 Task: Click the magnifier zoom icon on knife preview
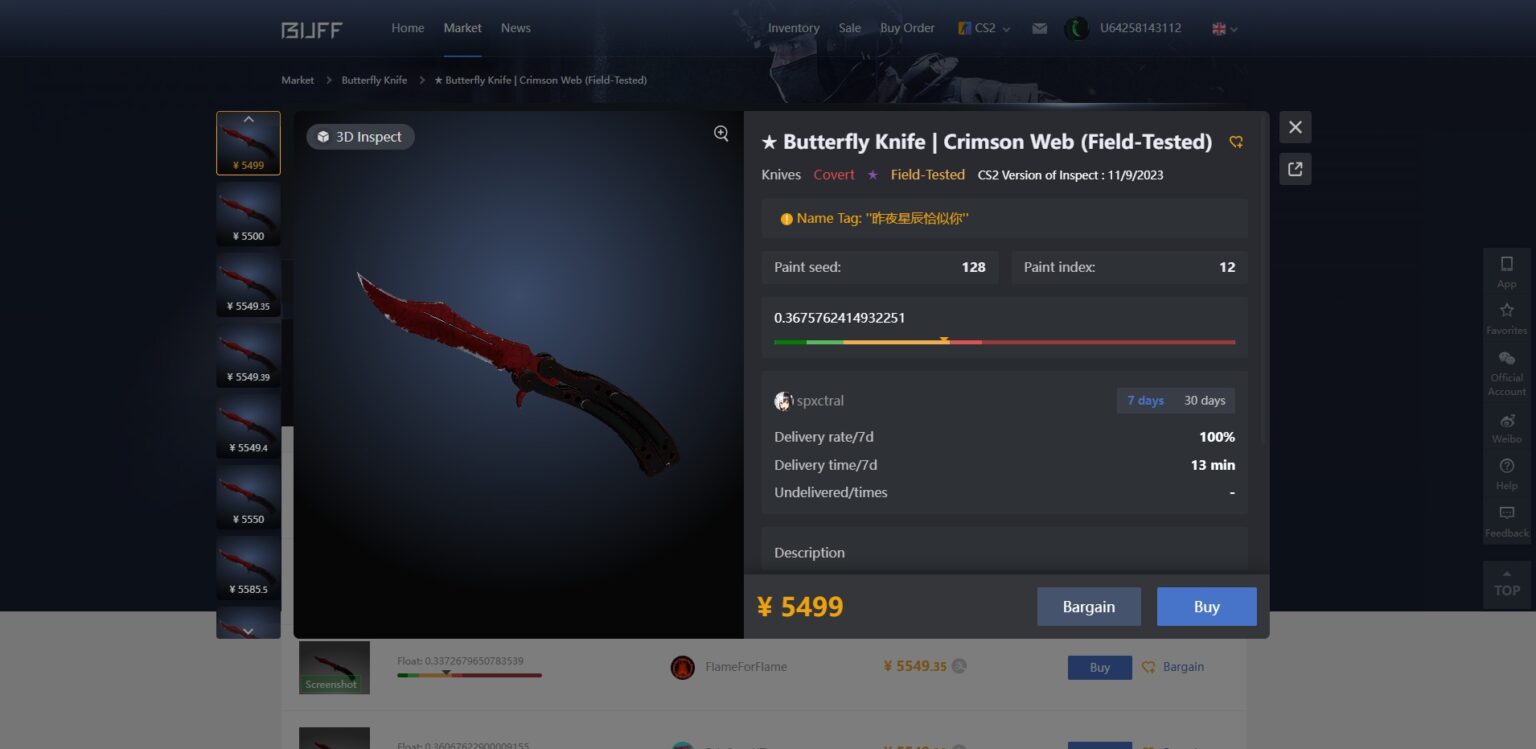(721, 134)
